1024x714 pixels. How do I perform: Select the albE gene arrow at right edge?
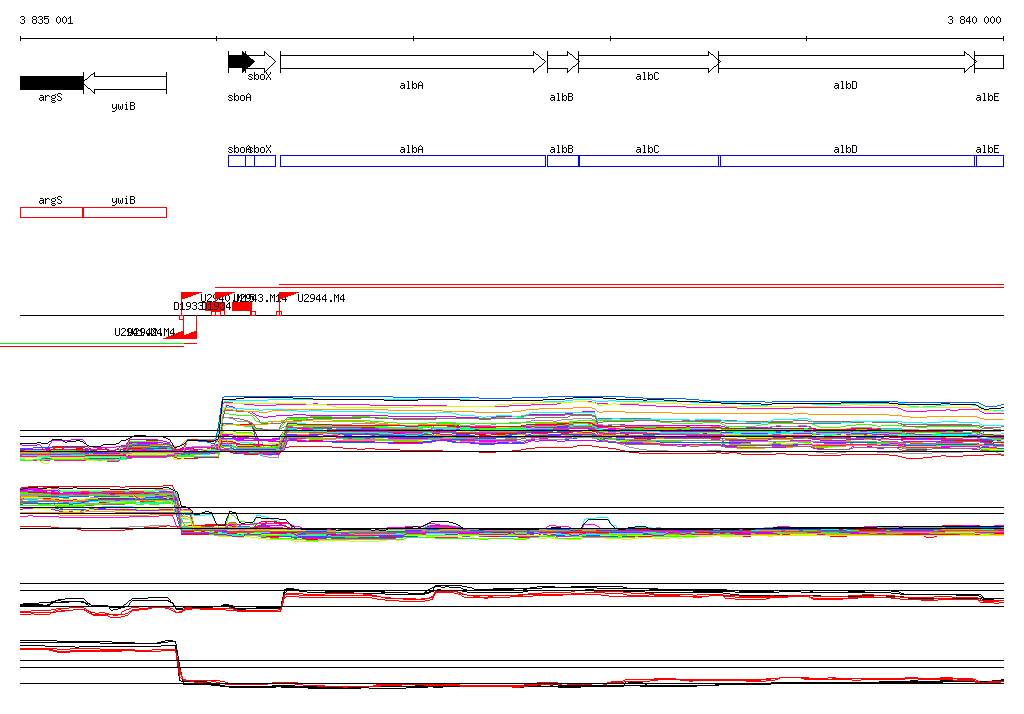989,62
